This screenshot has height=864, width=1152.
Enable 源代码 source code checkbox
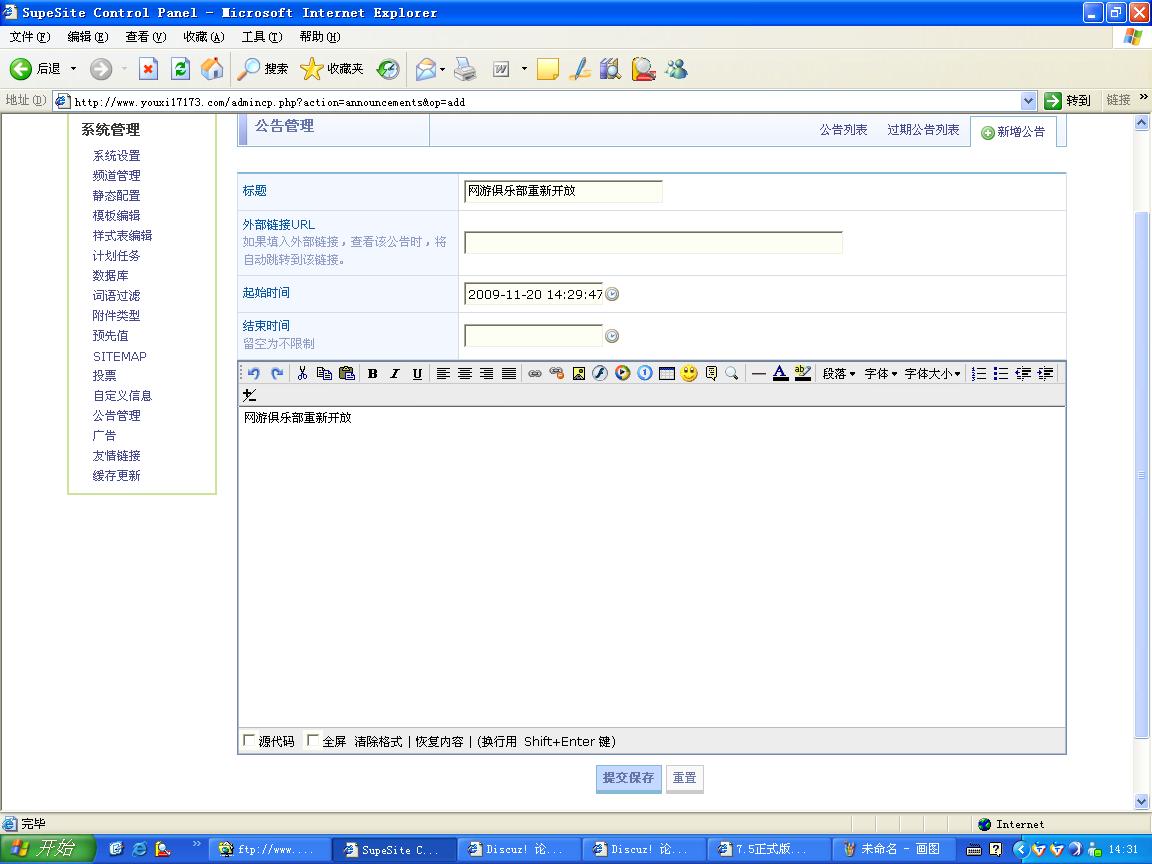[249, 740]
